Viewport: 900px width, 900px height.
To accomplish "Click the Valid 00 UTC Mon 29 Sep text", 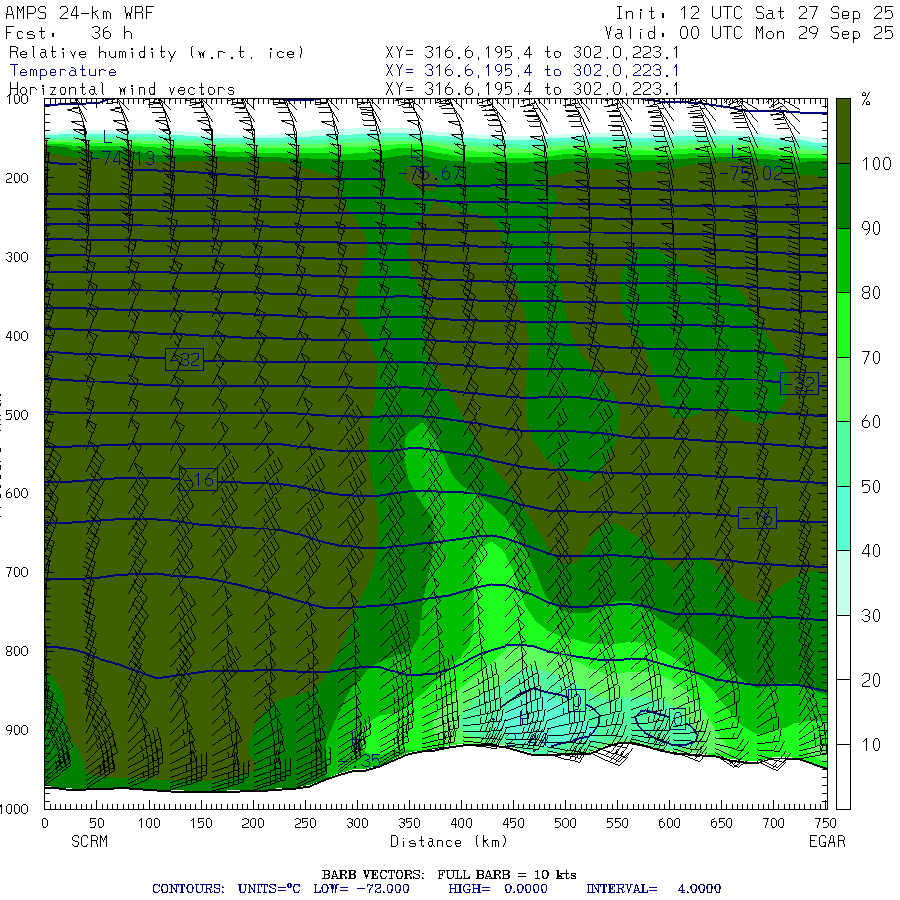I will click(x=754, y=32).
